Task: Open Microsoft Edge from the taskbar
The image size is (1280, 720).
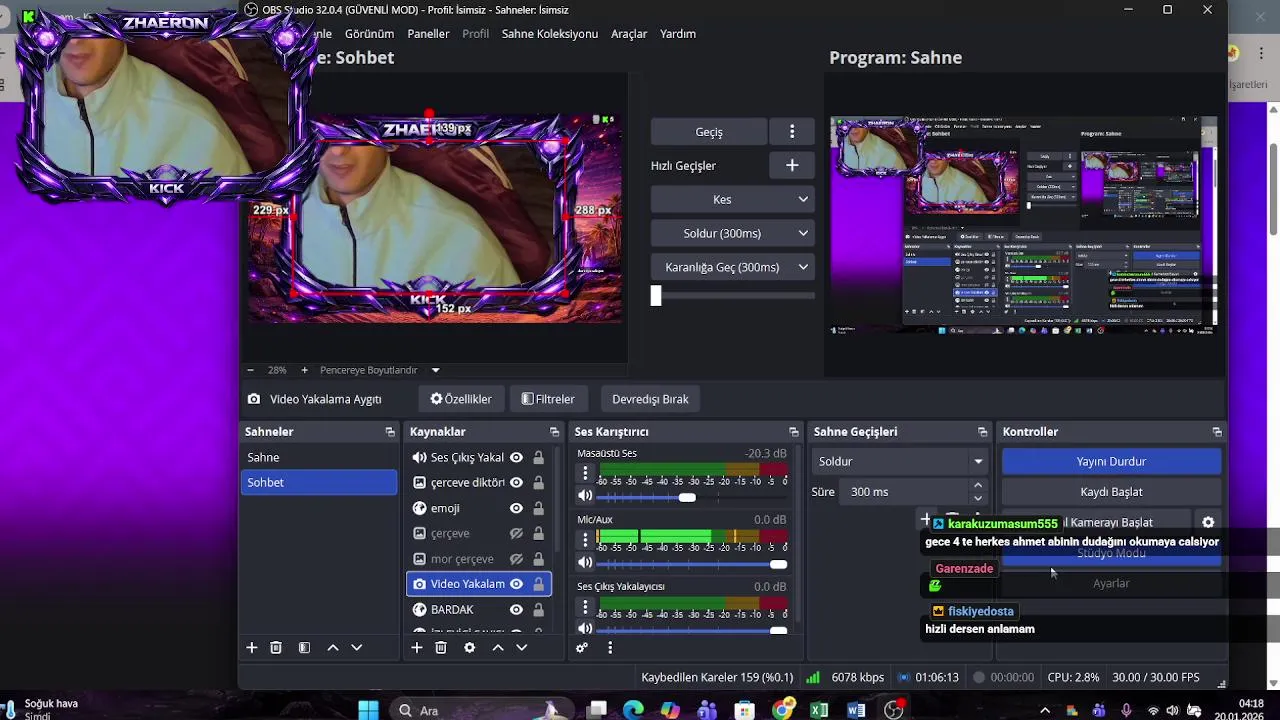Action: click(x=633, y=711)
